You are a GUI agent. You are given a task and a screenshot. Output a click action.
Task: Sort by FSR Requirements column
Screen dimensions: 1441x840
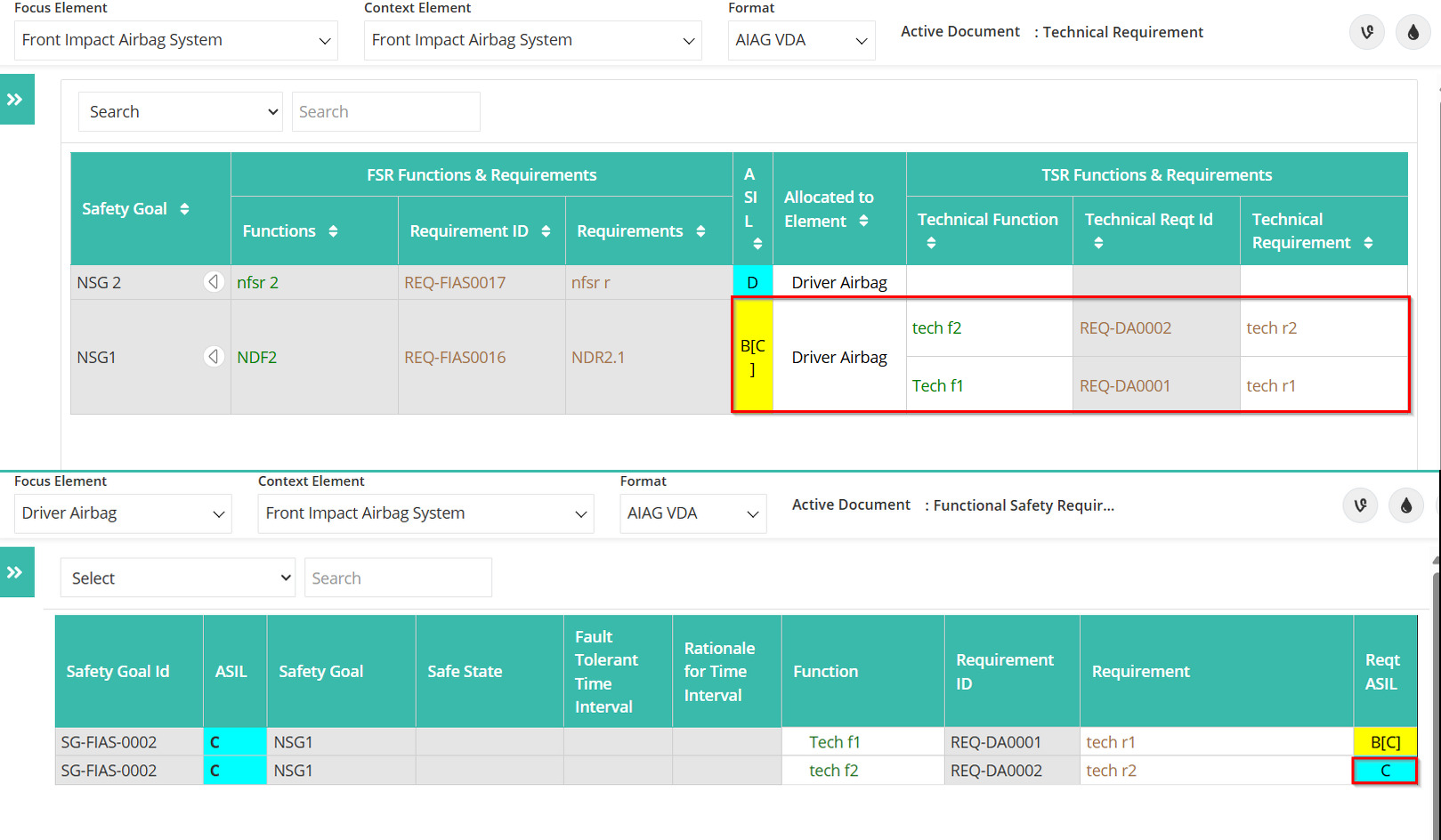(x=700, y=231)
